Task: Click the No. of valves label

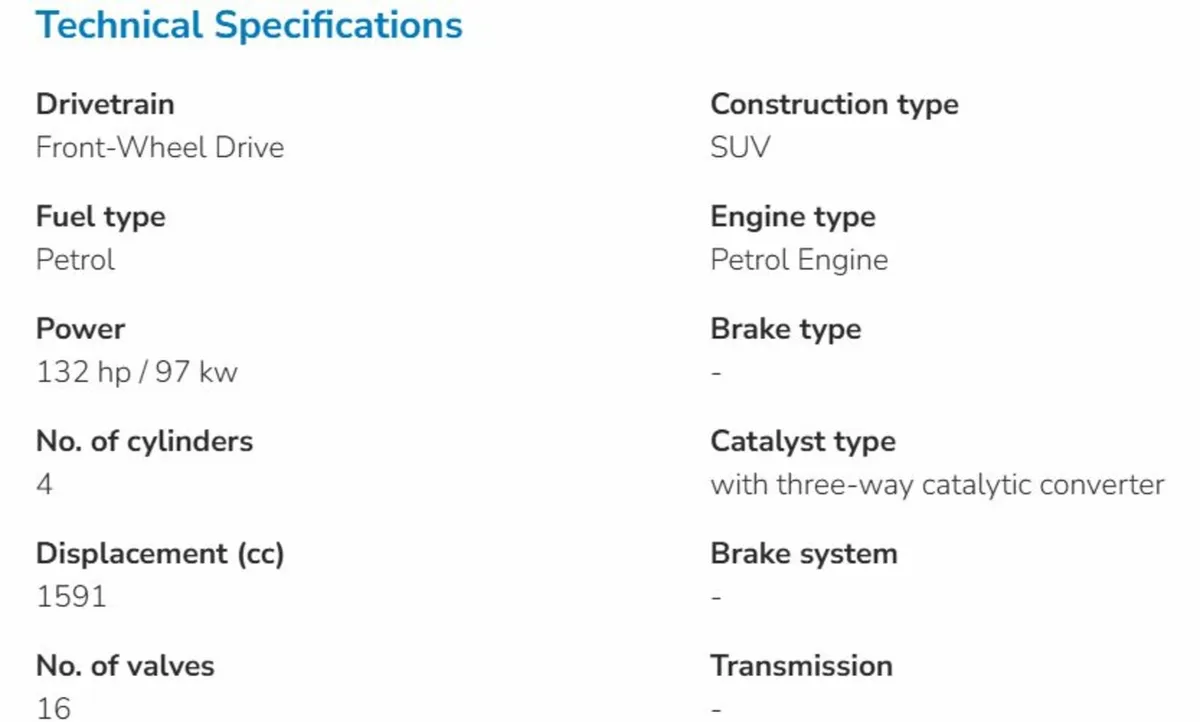Action: click(125, 666)
